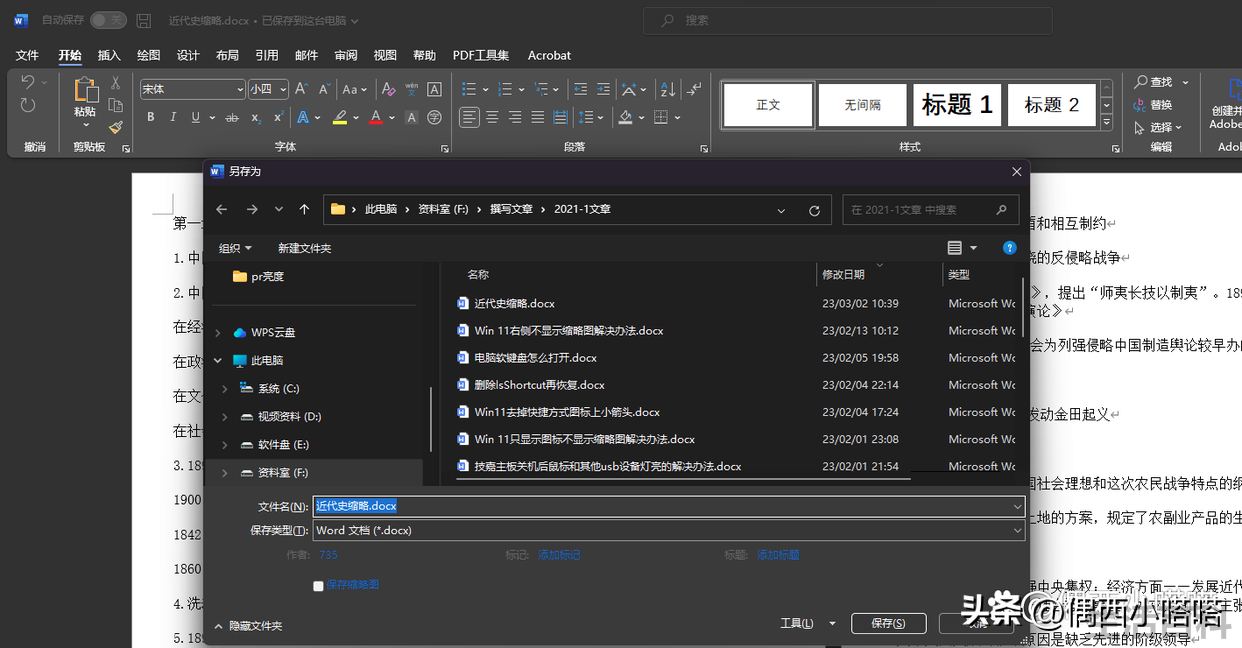
Task: Click Undo icon in Word ribbon
Action: (28, 83)
